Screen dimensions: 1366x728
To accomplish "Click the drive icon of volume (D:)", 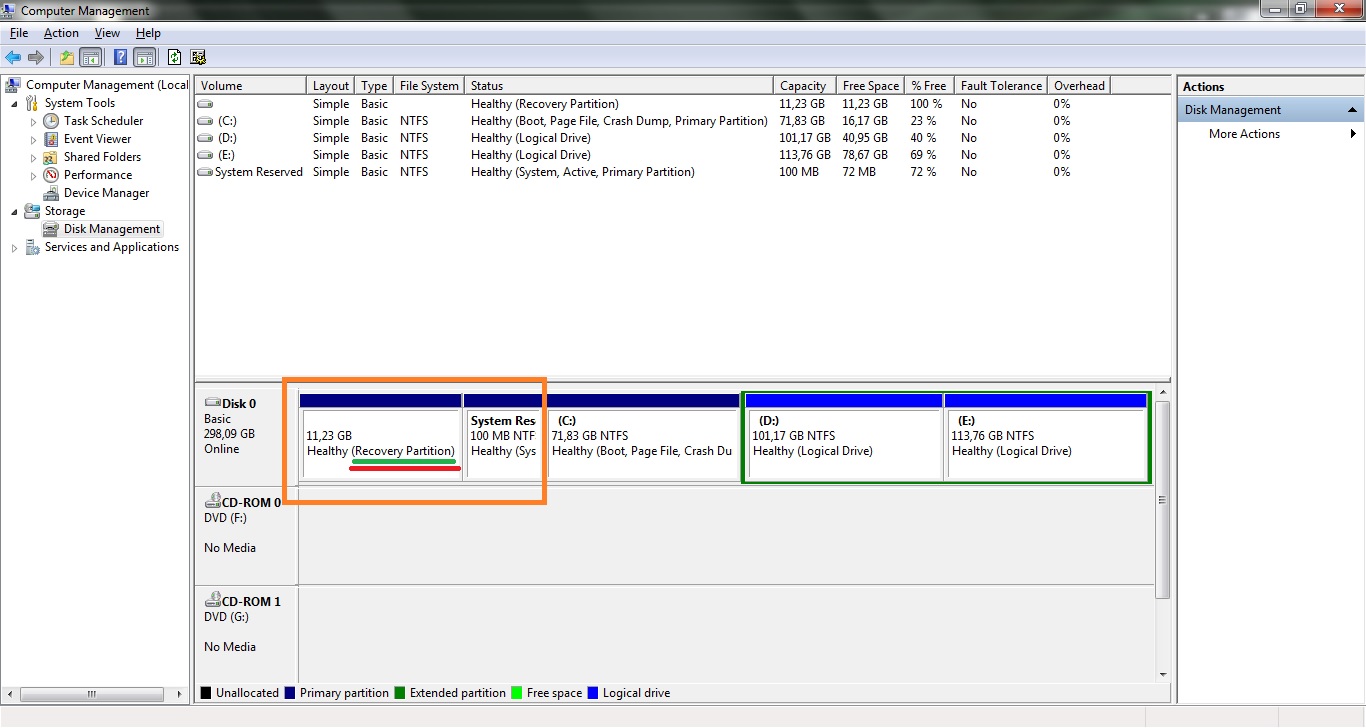I will point(205,138).
